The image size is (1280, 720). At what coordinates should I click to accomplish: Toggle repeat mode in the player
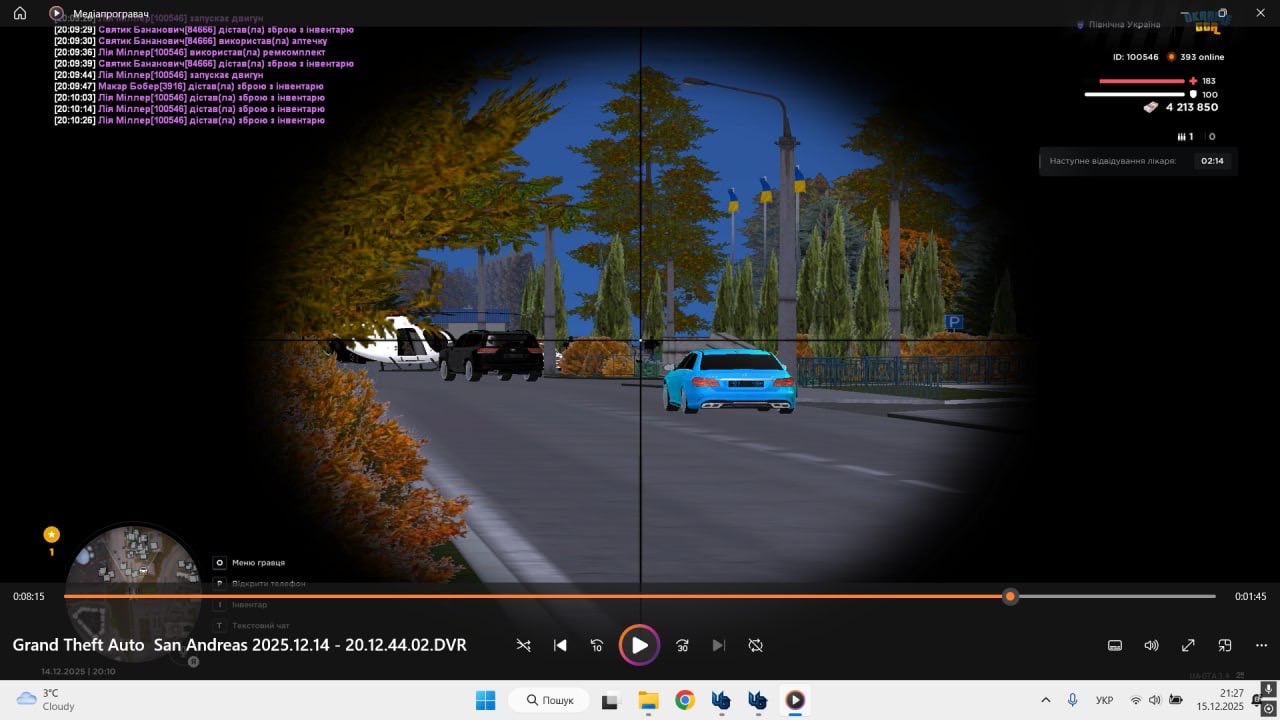pos(756,645)
